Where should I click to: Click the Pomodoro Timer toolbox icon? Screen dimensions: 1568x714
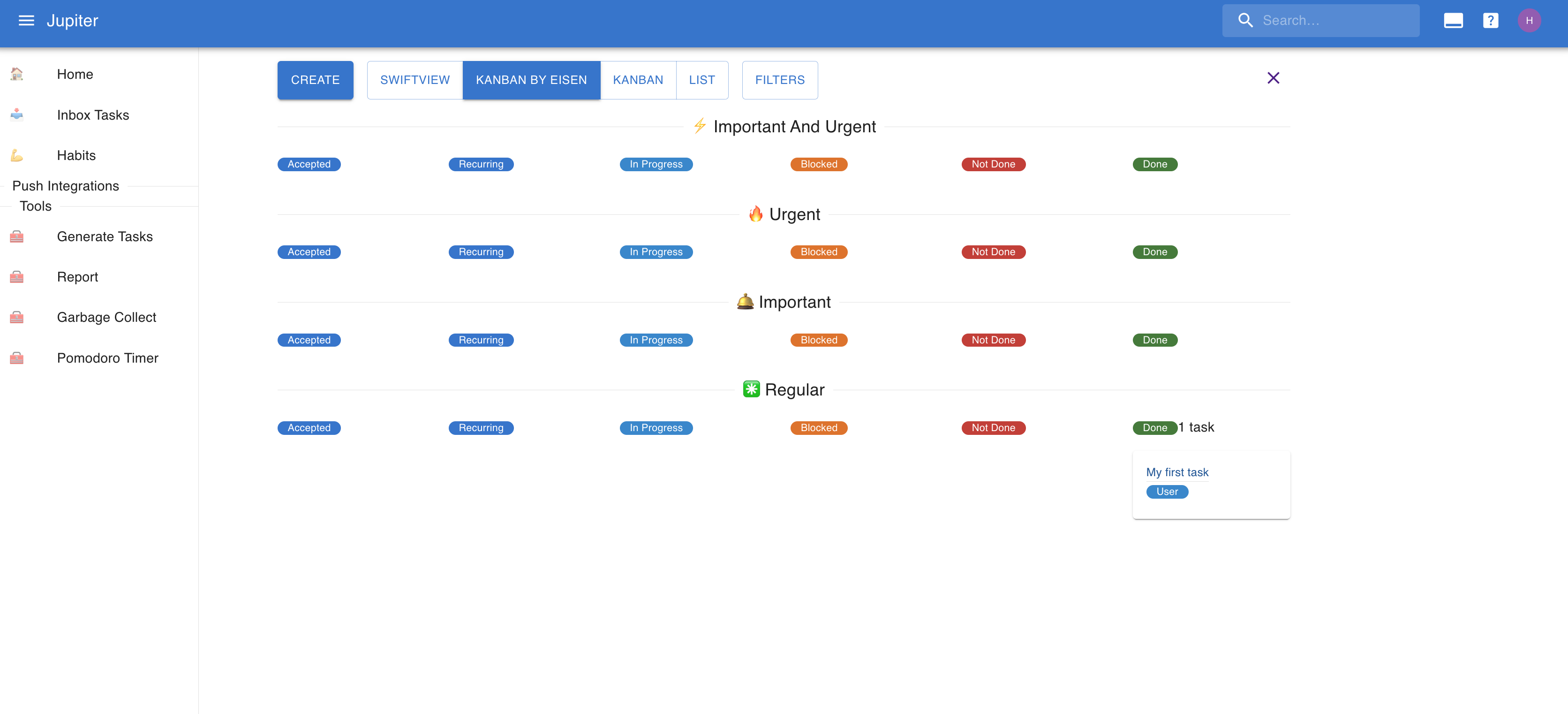tap(17, 358)
